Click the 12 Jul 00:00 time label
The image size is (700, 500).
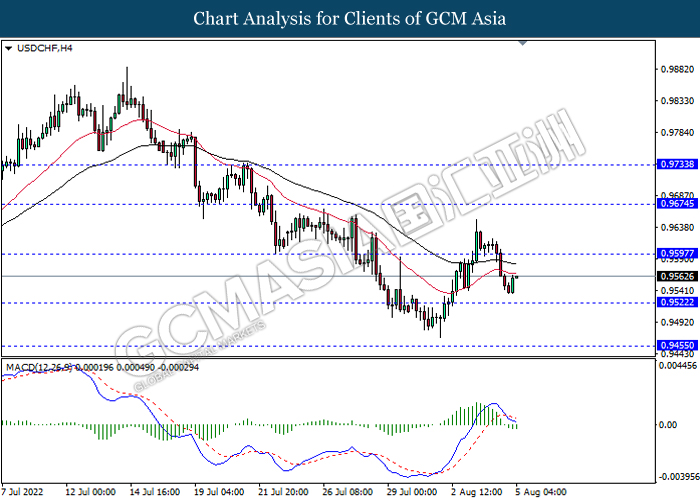pos(91,492)
